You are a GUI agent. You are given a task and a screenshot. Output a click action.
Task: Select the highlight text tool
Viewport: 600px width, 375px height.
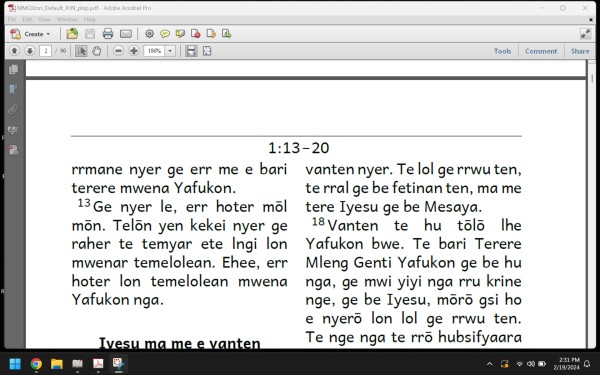point(180,34)
